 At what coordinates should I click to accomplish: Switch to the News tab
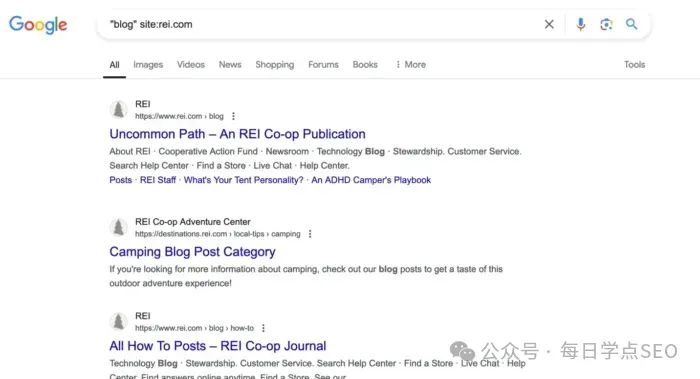pos(230,64)
